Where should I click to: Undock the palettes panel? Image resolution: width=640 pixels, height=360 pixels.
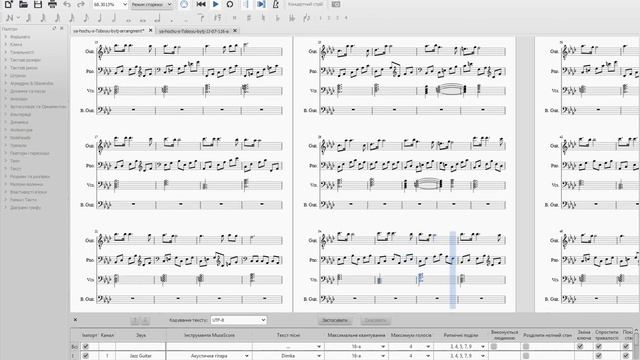pos(54,29)
